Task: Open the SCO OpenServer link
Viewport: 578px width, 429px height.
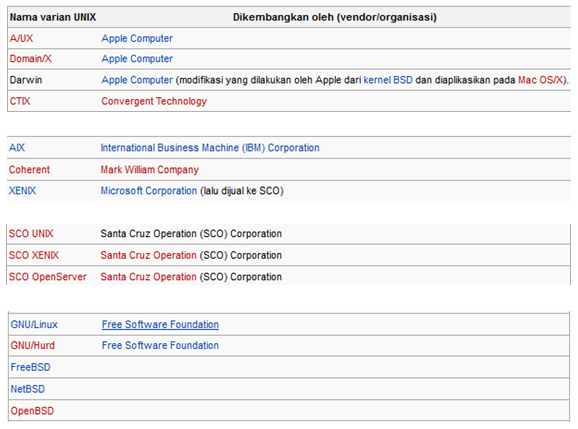Action: tap(48, 277)
